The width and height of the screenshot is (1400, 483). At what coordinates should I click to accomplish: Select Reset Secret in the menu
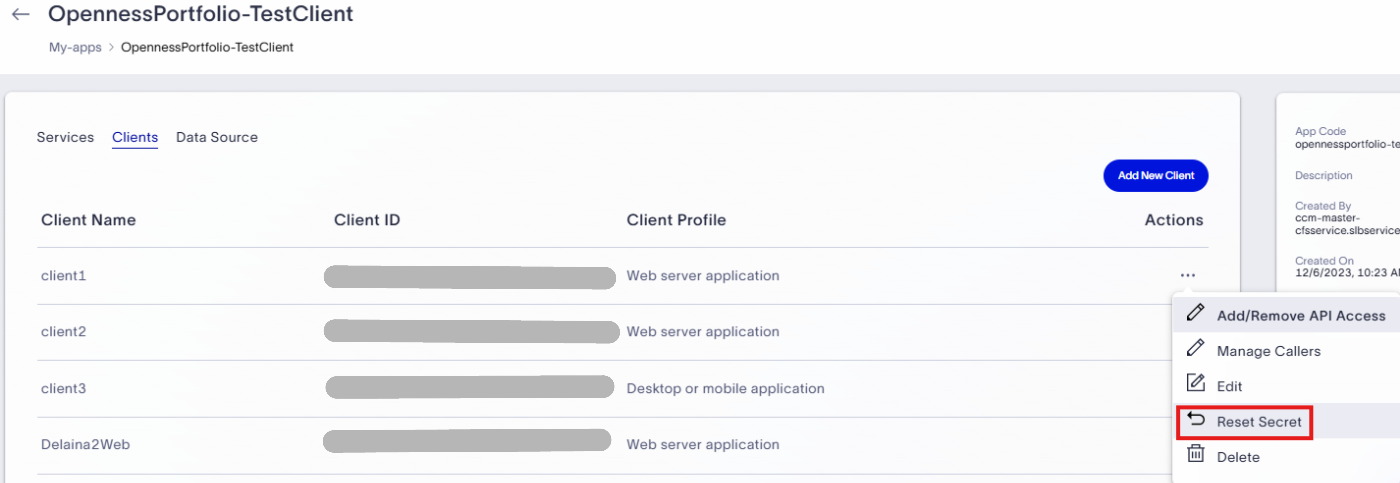1259,422
